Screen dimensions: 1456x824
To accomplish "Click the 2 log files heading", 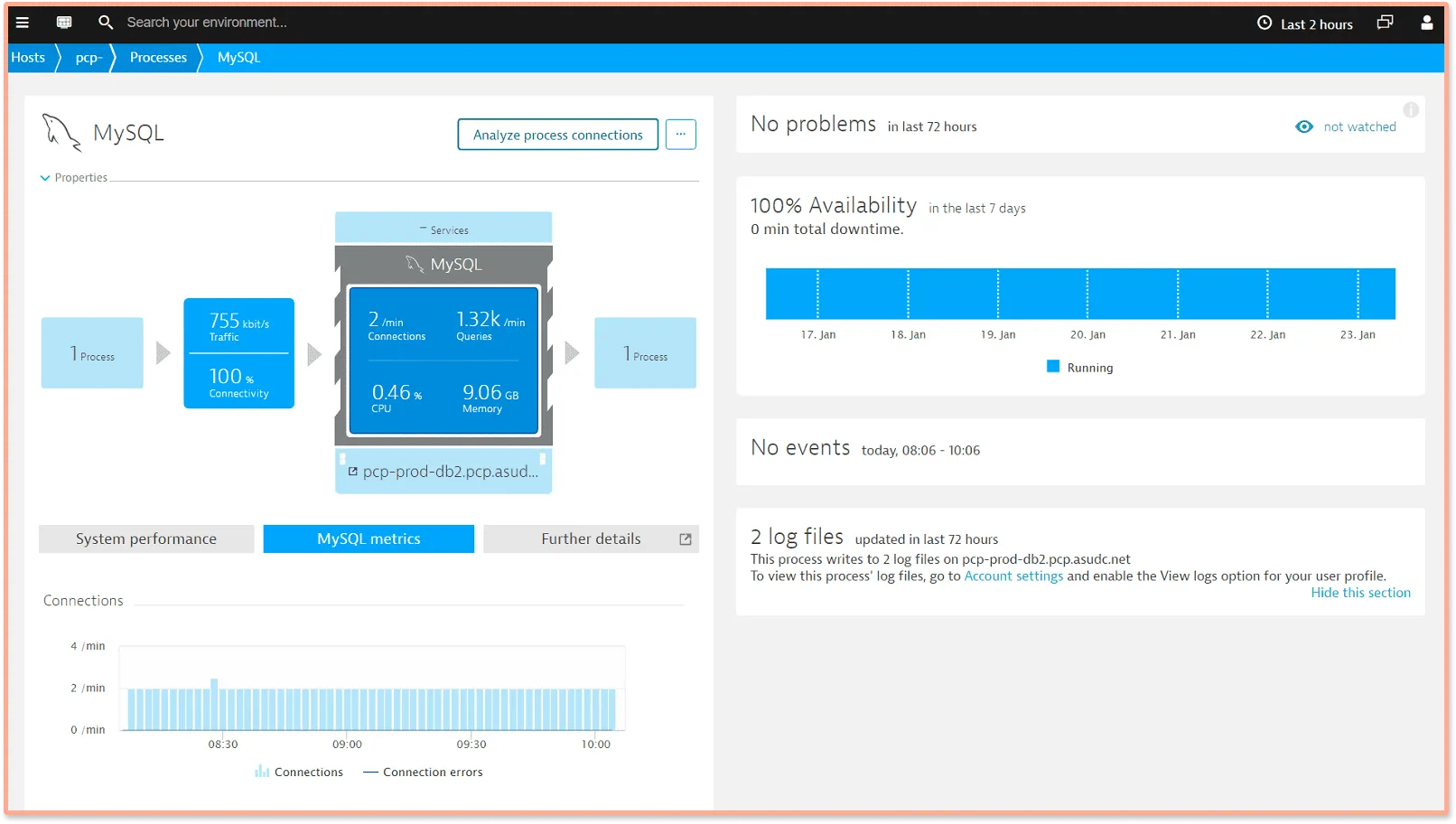I will pos(797,537).
